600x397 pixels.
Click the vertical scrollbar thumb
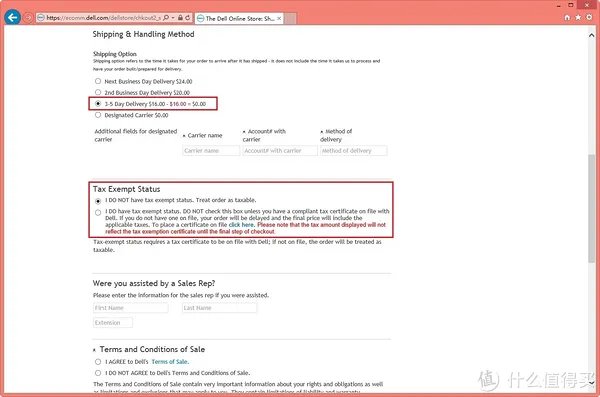592,209
